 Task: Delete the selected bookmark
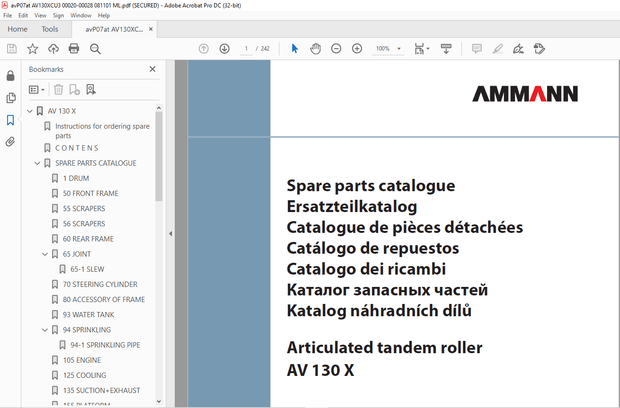[x=59, y=90]
